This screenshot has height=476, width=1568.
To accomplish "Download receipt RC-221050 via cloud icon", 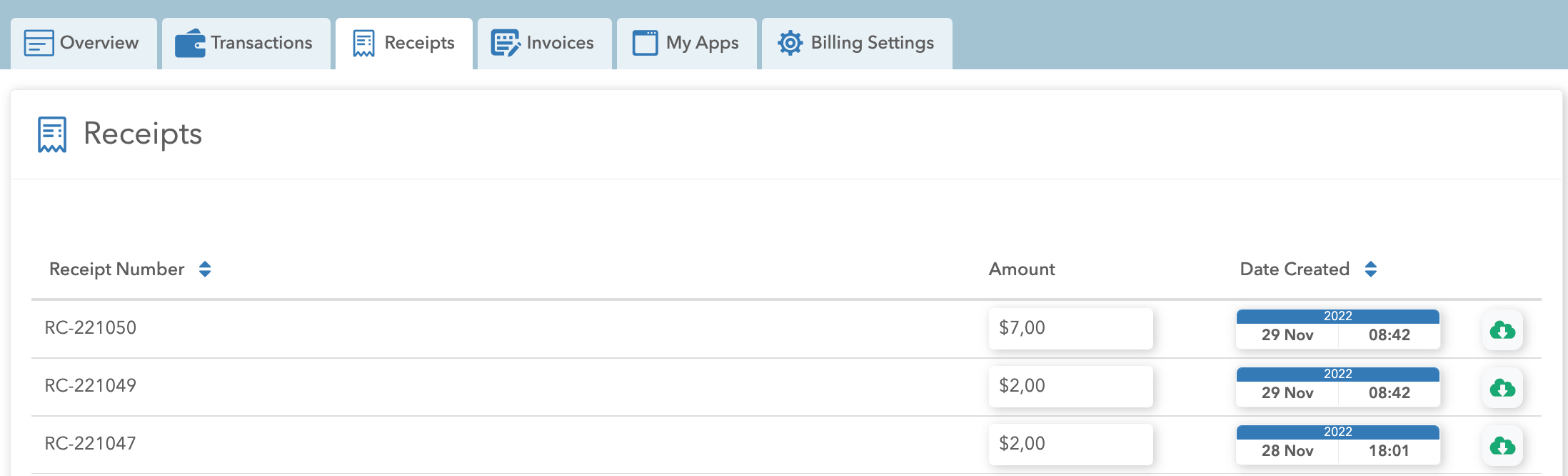I will click(x=1502, y=329).
